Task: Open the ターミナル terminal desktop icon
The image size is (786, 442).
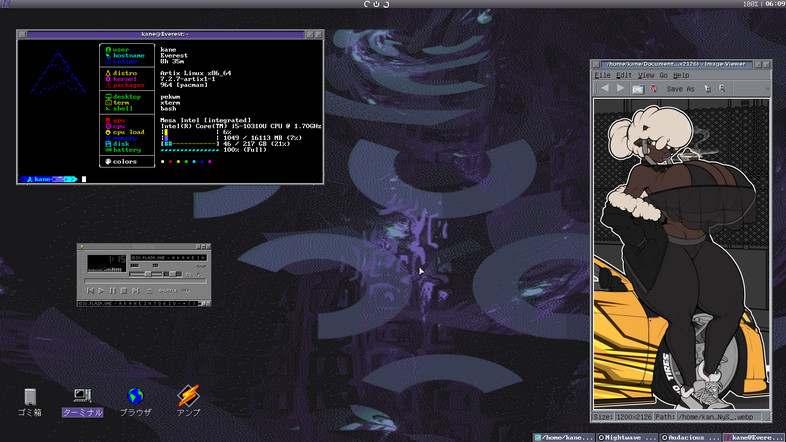Action: 82,402
